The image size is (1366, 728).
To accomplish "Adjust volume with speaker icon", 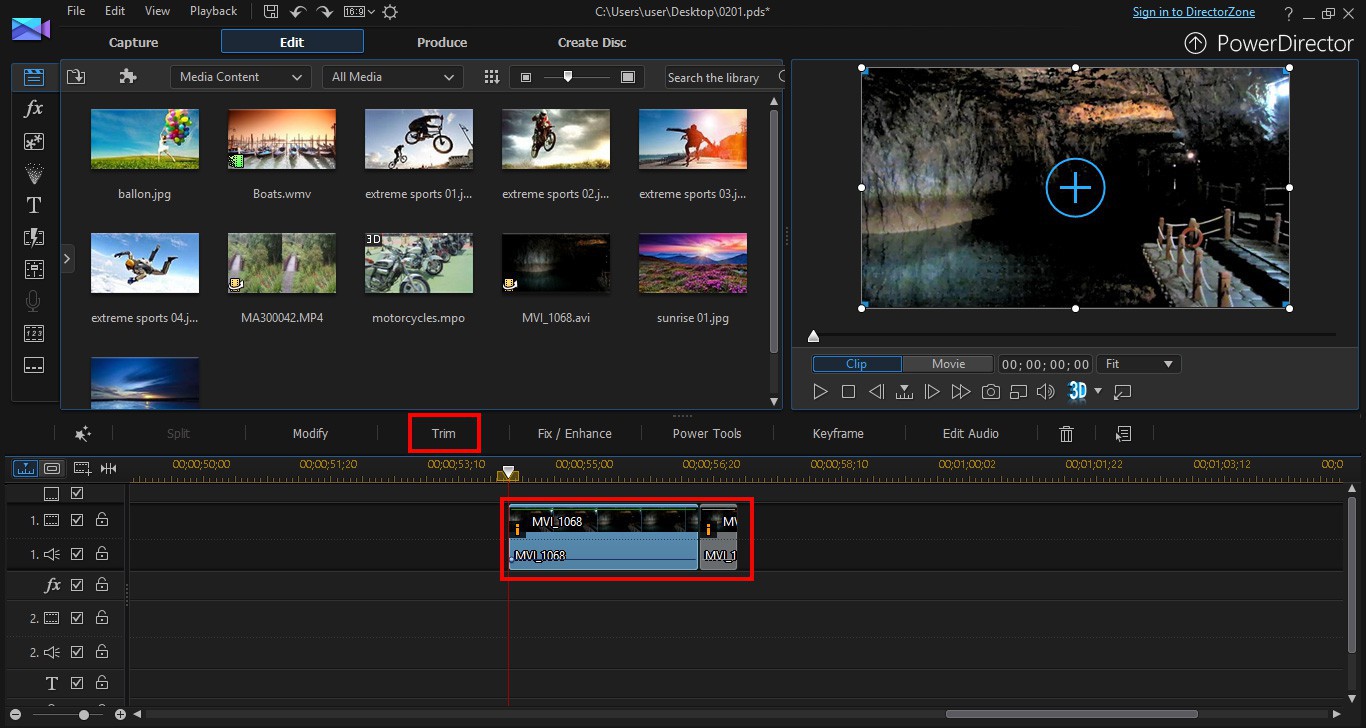I will pos(1046,392).
